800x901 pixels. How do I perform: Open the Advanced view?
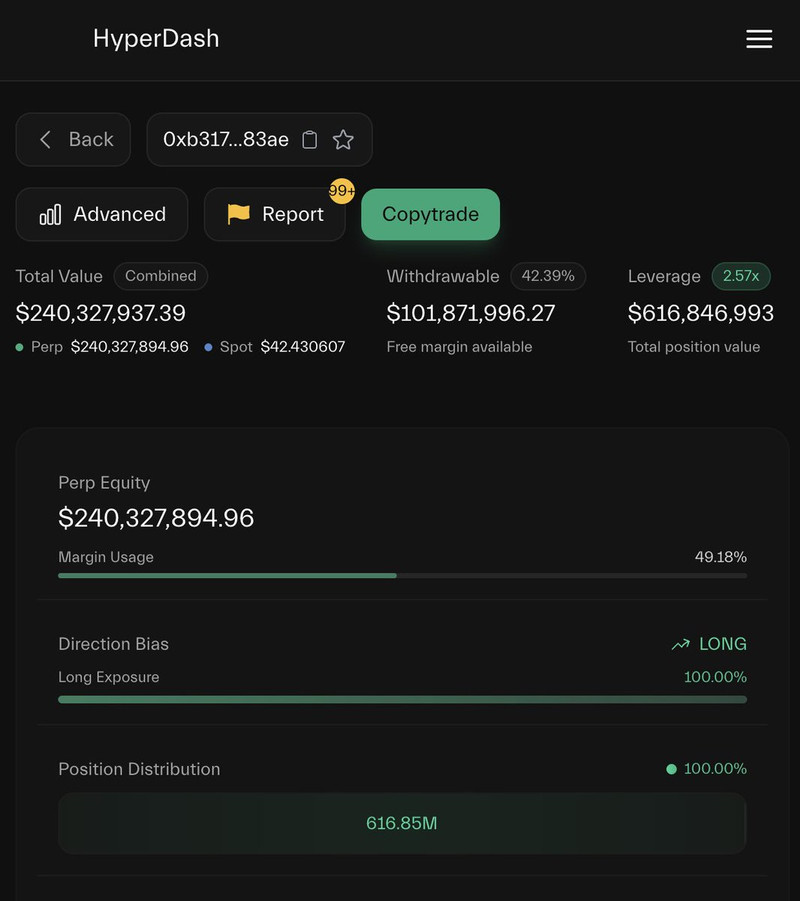[102, 214]
